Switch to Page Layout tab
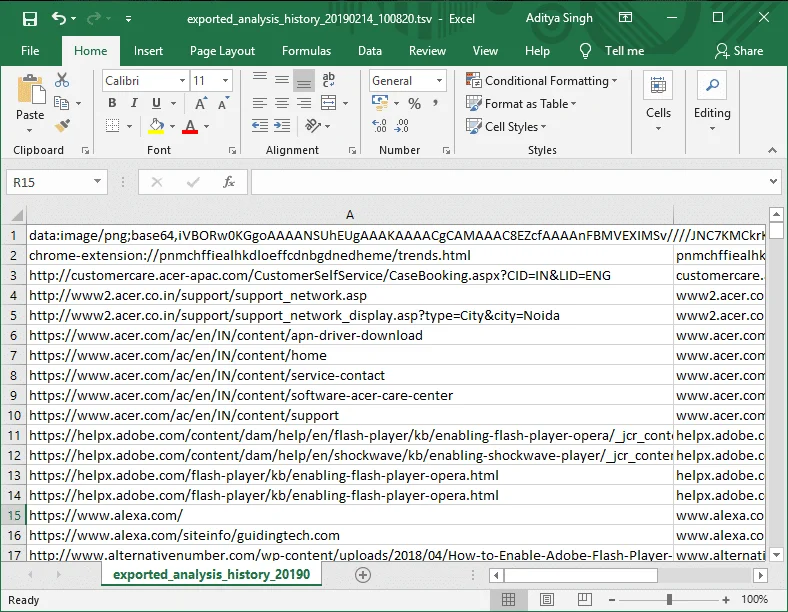 tap(222, 51)
